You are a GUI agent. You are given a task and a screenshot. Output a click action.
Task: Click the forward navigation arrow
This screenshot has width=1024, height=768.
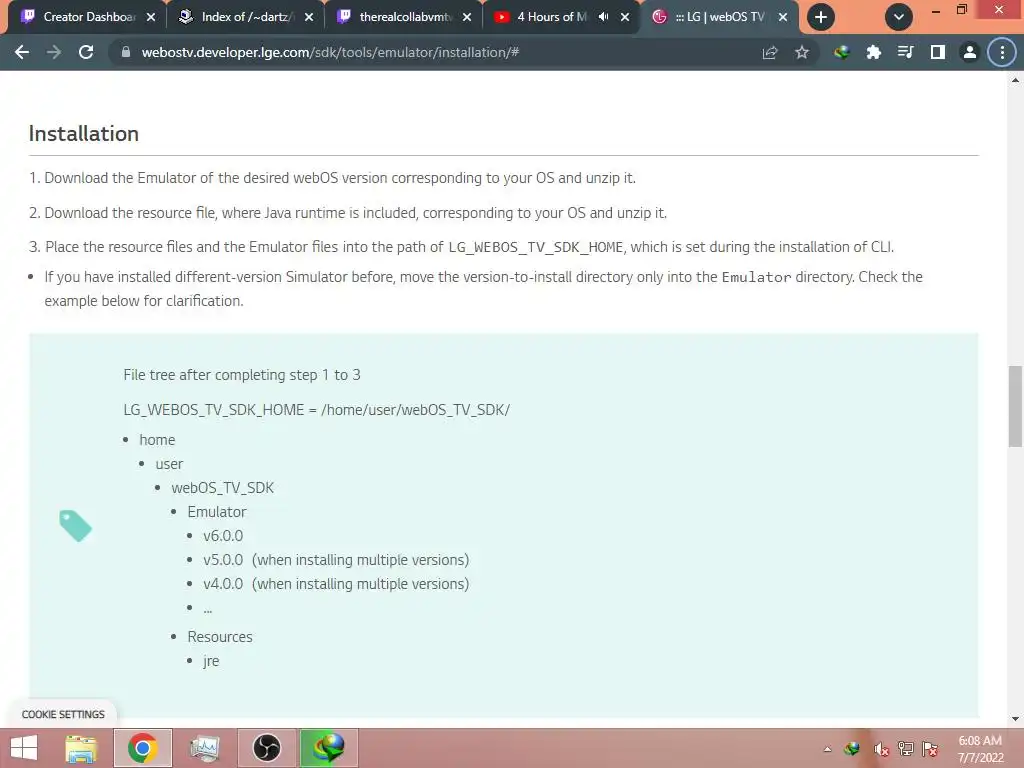[54, 52]
